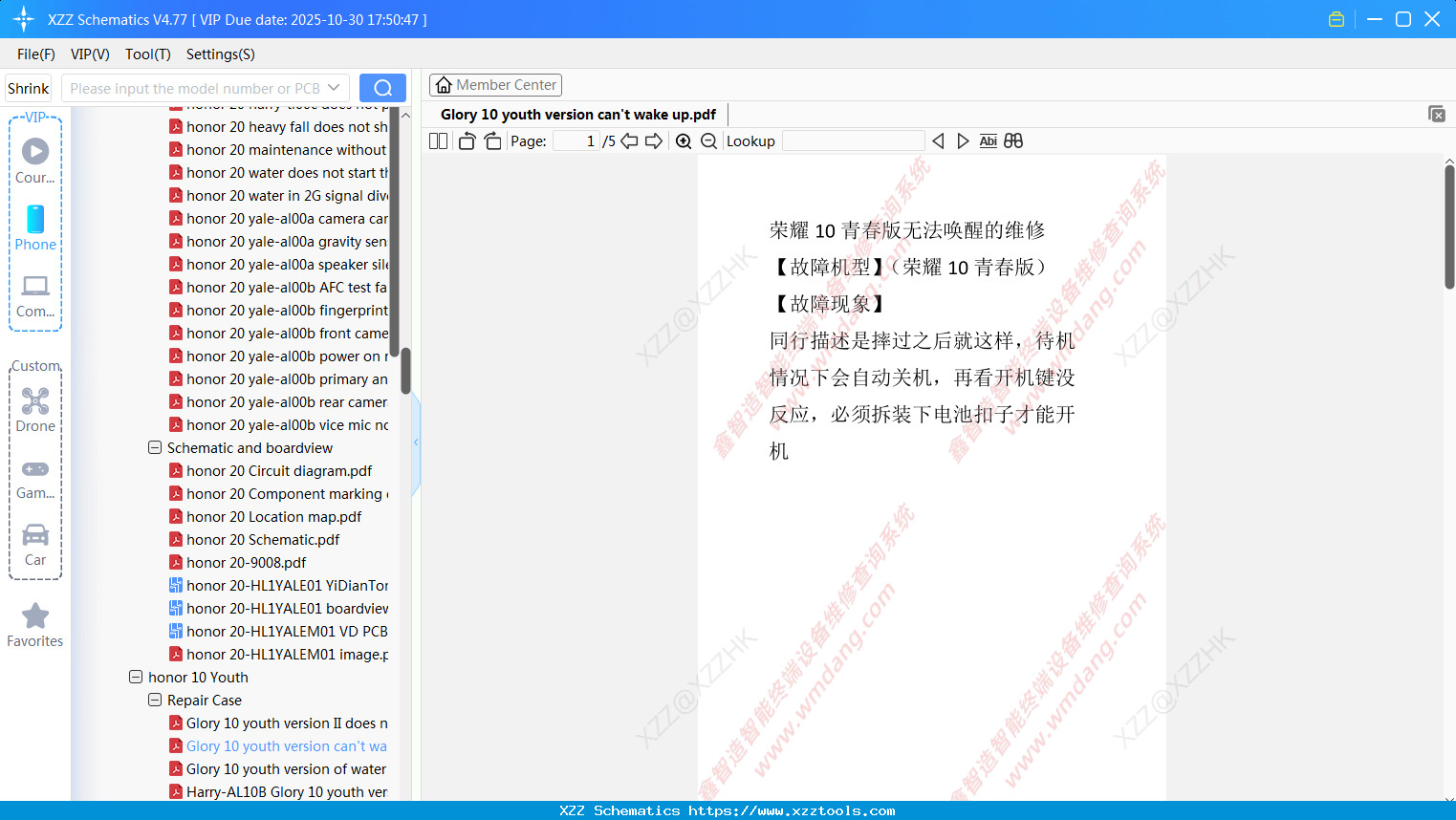Click the Page number field
The width and height of the screenshot is (1456, 820).
point(576,140)
